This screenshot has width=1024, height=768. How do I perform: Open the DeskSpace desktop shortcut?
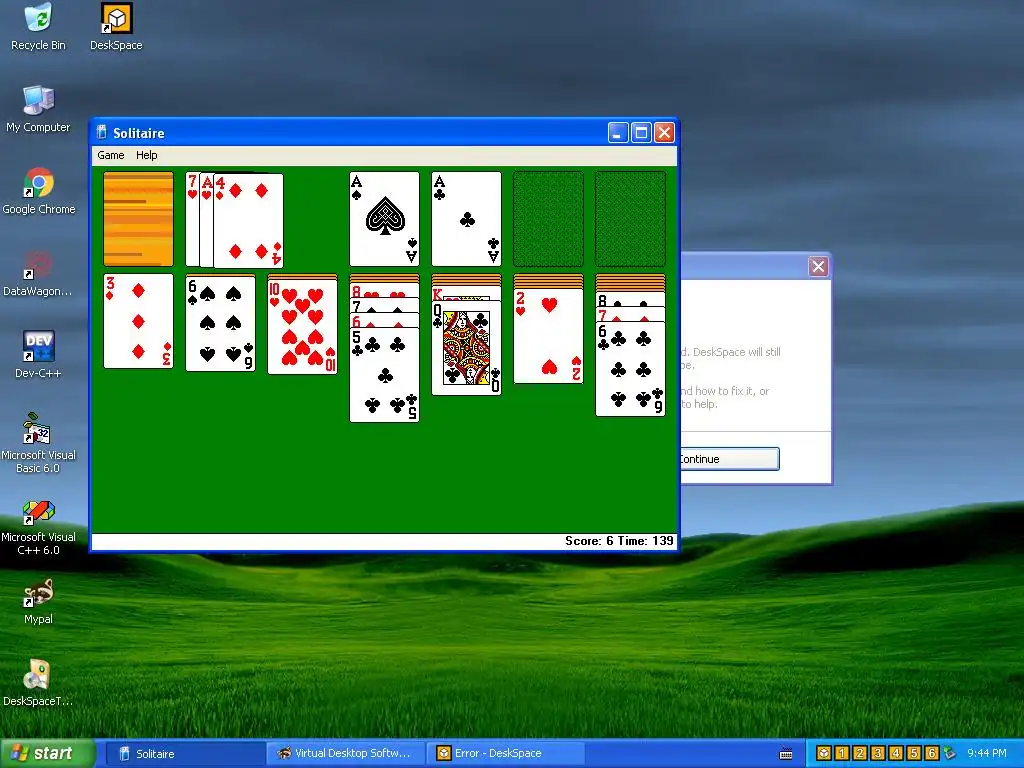(x=116, y=27)
